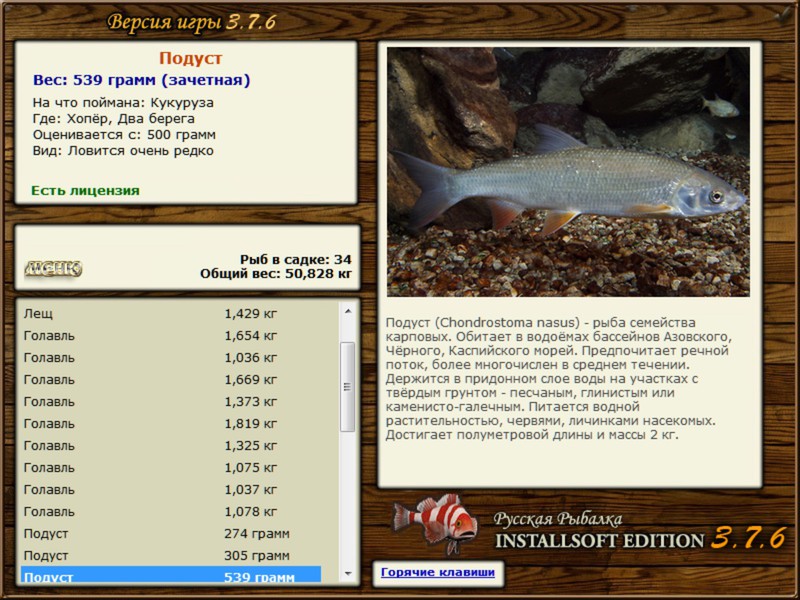Click the Подуст fish photo
This screenshot has height=600, width=800.
[x=568, y=171]
